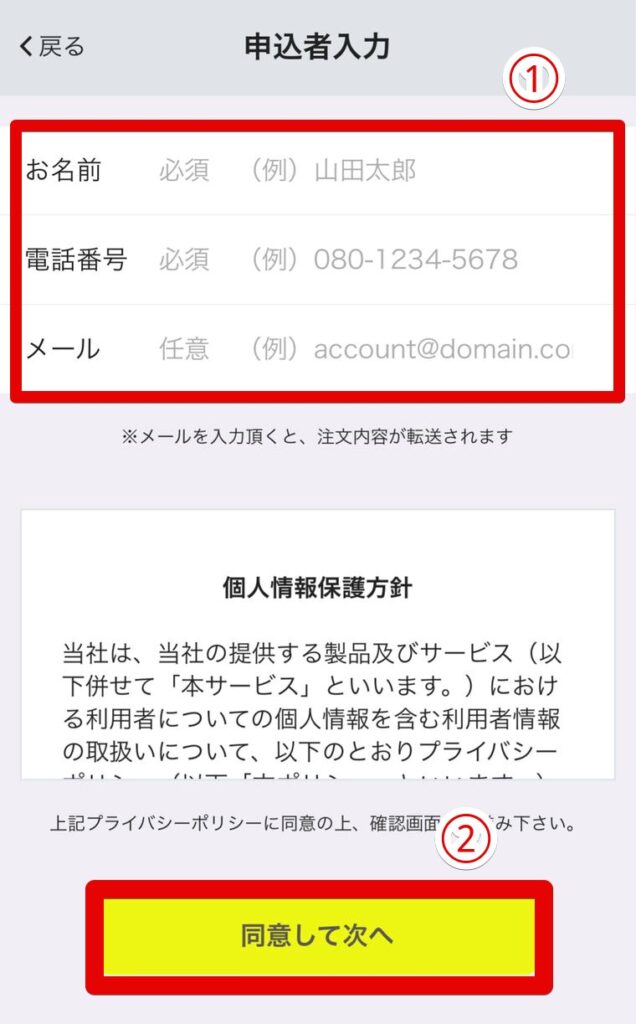
Task: Click the red circled number 2 marker
Action: (465, 839)
